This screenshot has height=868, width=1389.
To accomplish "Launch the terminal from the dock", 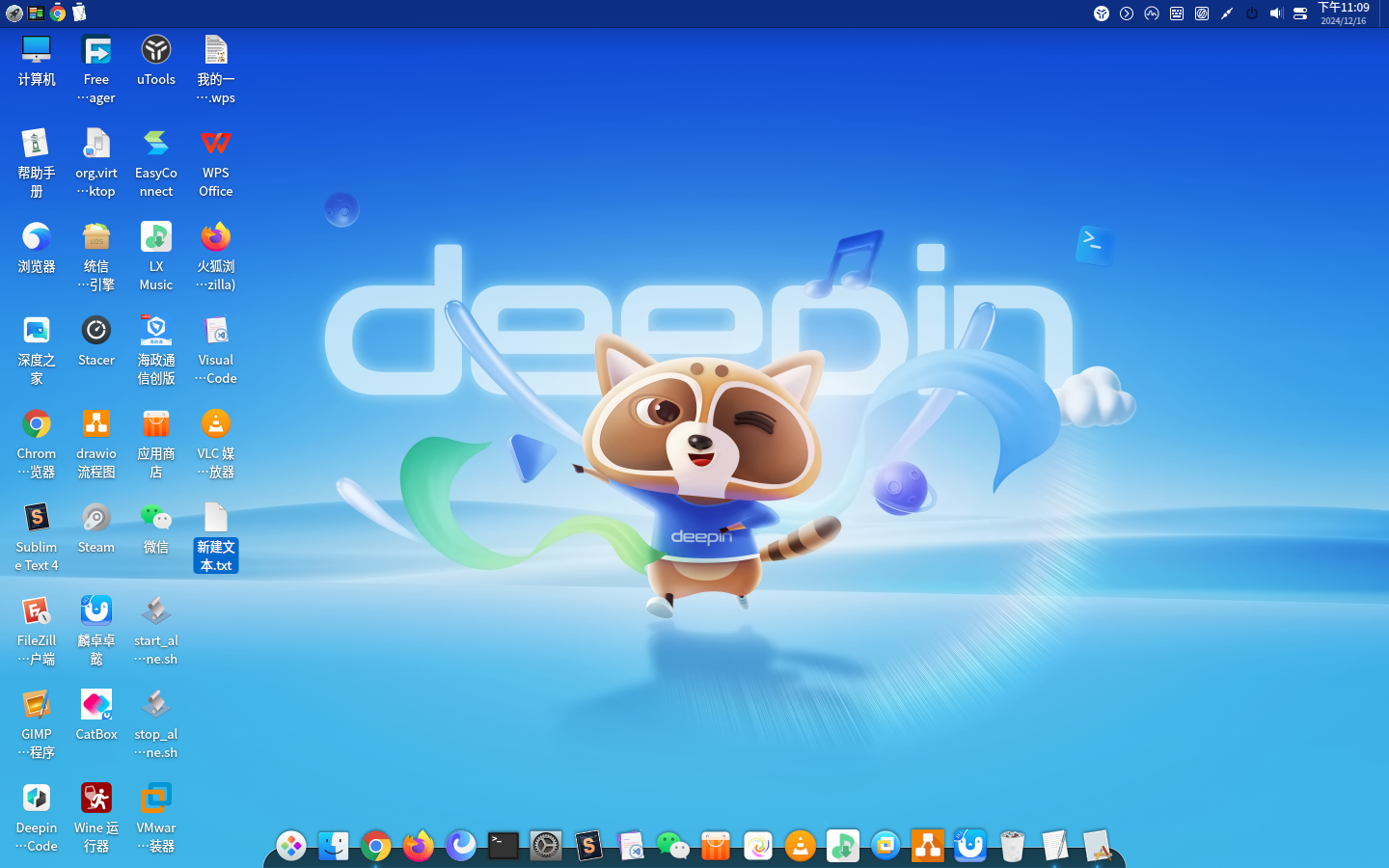I will tap(504, 846).
